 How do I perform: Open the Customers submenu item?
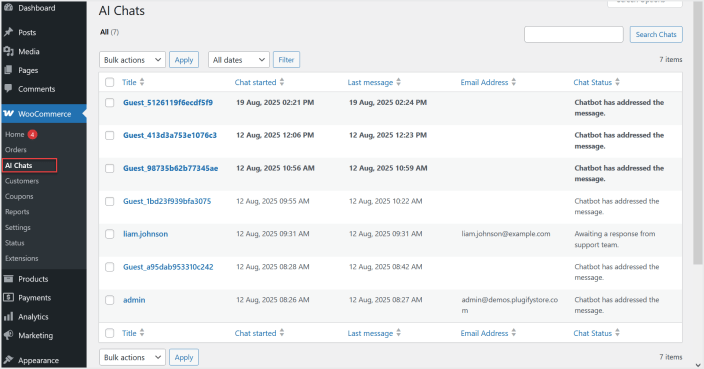[x=22, y=181]
